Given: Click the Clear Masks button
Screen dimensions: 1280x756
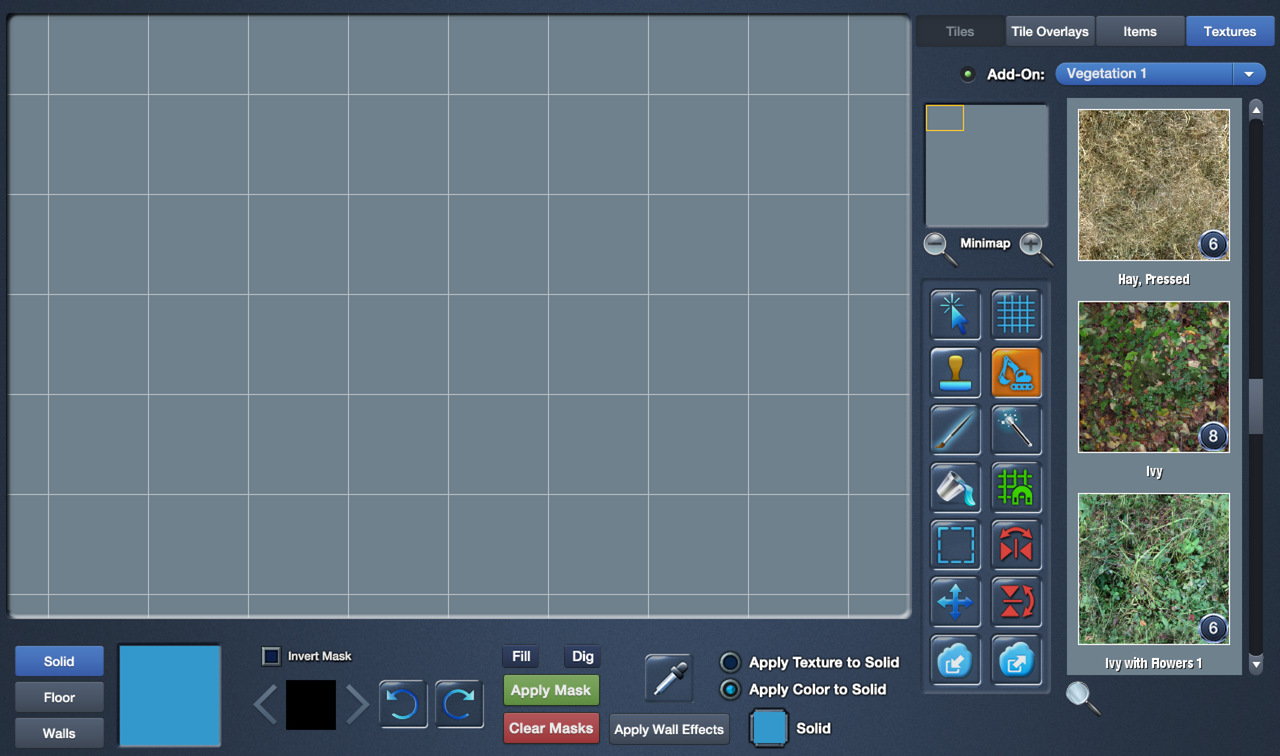Looking at the screenshot, I should pos(551,728).
